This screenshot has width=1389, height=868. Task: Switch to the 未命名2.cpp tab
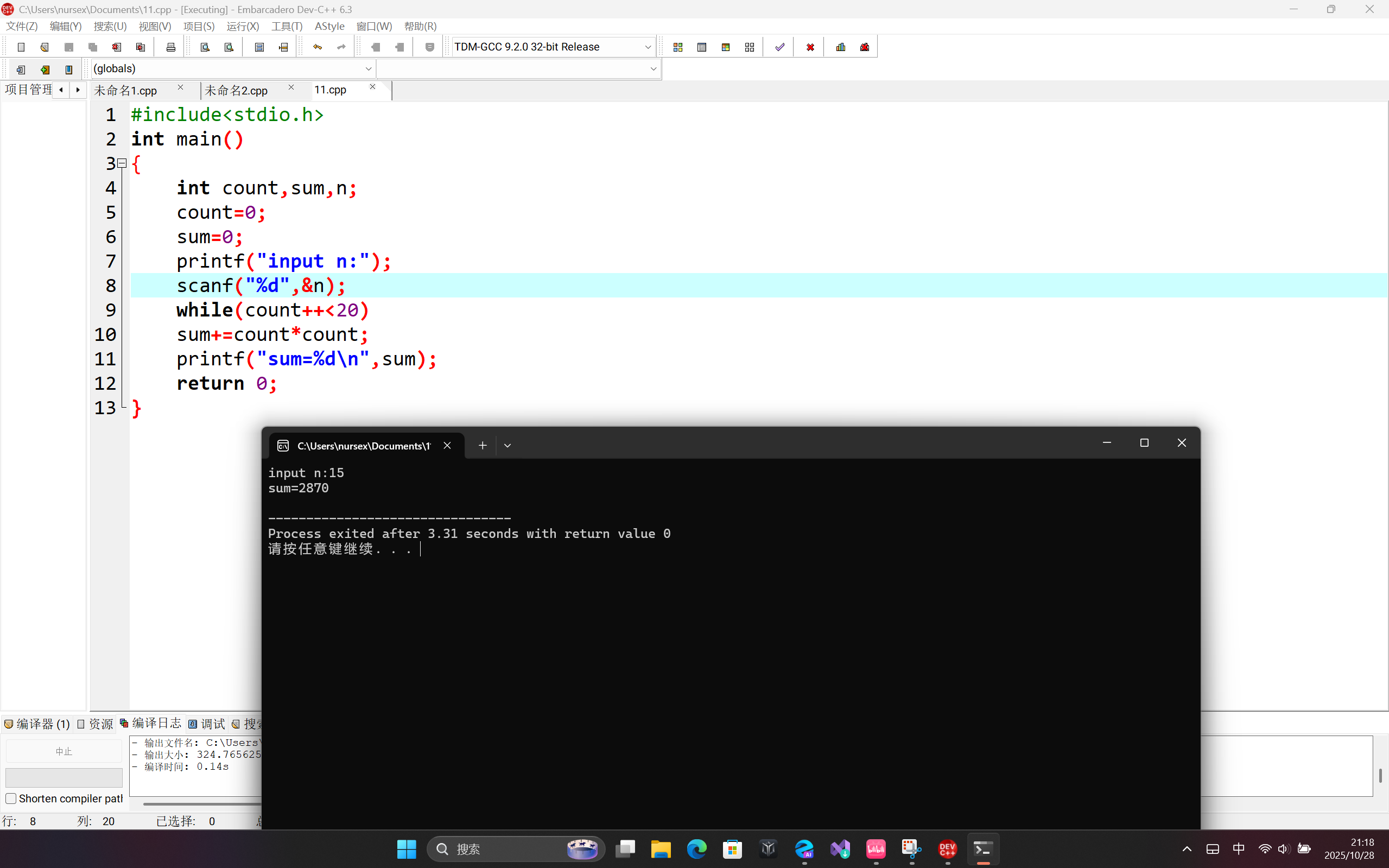tap(237, 91)
